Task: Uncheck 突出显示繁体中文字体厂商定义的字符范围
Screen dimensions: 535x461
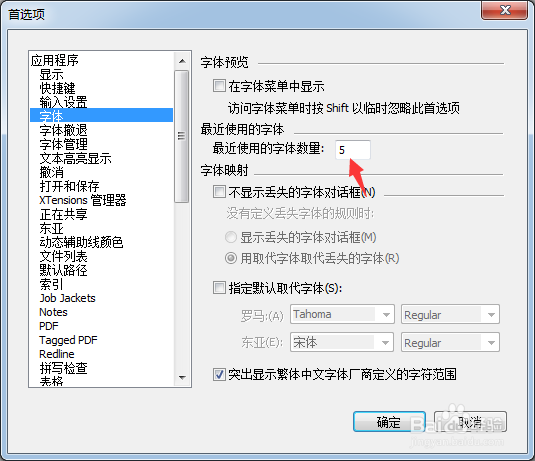Action: pos(219,374)
